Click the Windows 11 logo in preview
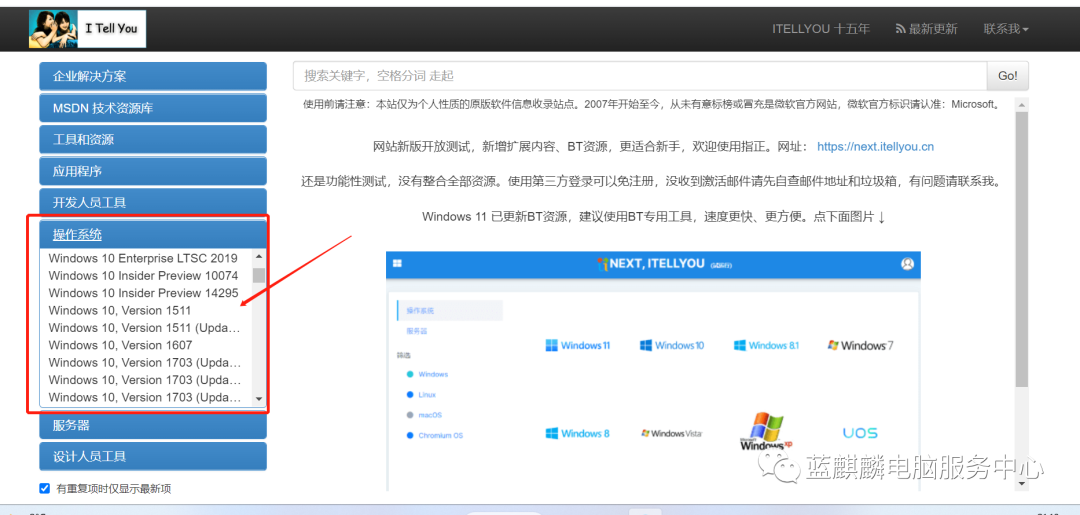The image size is (1080, 515). pyautogui.click(x=578, y=345)
